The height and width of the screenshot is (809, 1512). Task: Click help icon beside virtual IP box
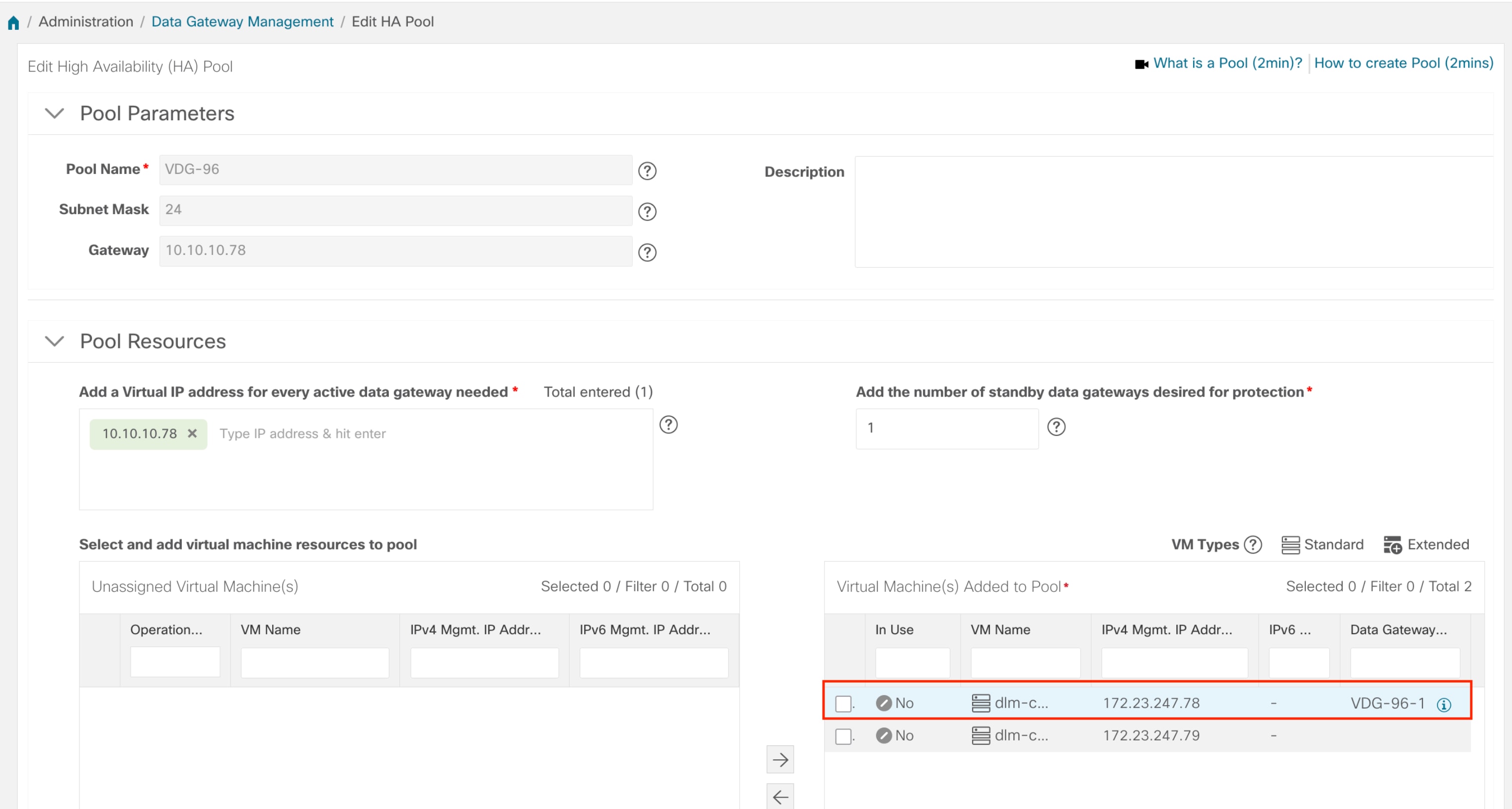(668, 424)
